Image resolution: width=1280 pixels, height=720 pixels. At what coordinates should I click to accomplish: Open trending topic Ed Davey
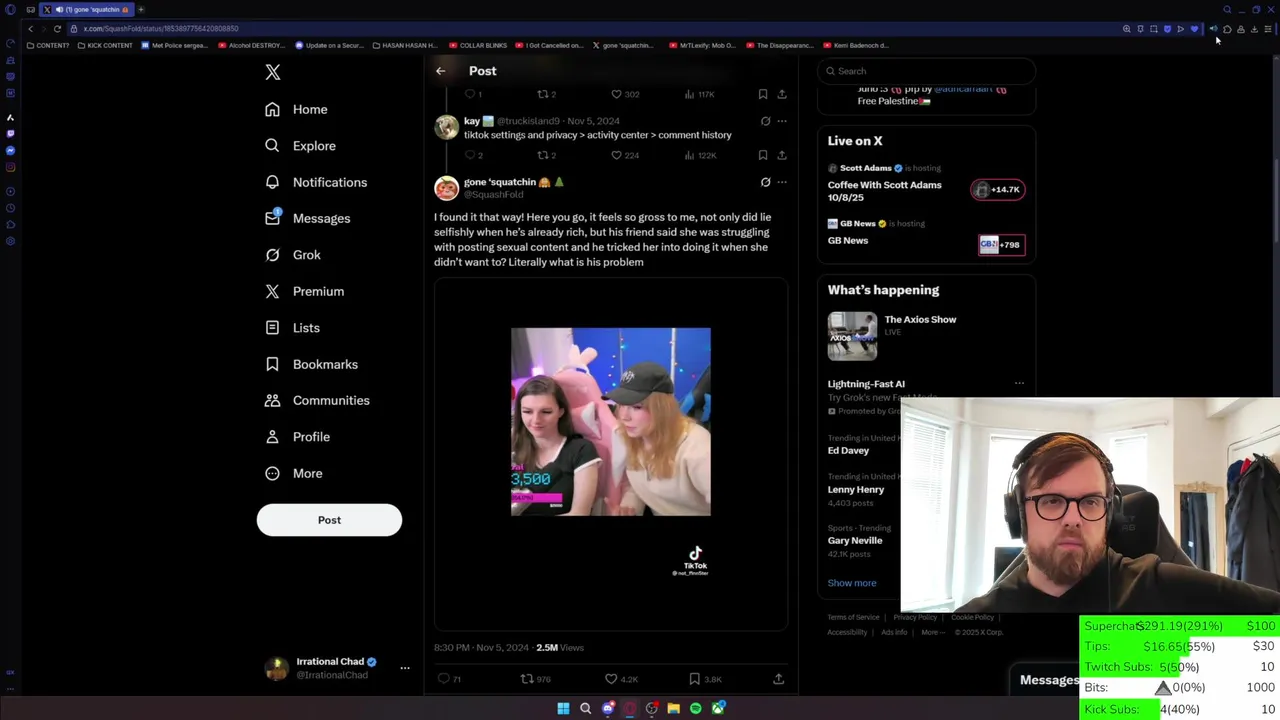(848, 450)
